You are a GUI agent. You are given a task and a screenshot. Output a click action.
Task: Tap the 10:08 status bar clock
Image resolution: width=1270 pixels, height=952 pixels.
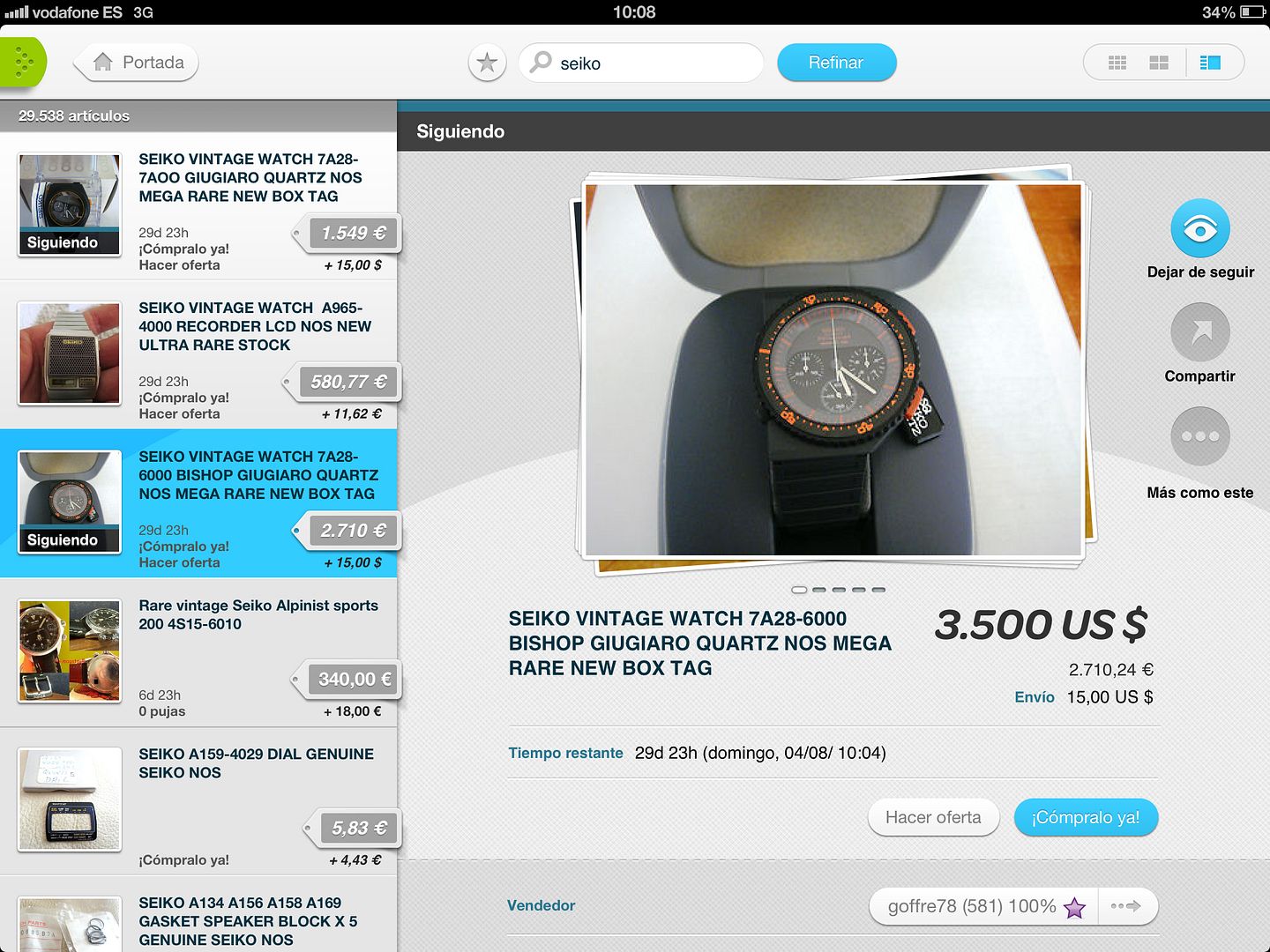[634, 12]
